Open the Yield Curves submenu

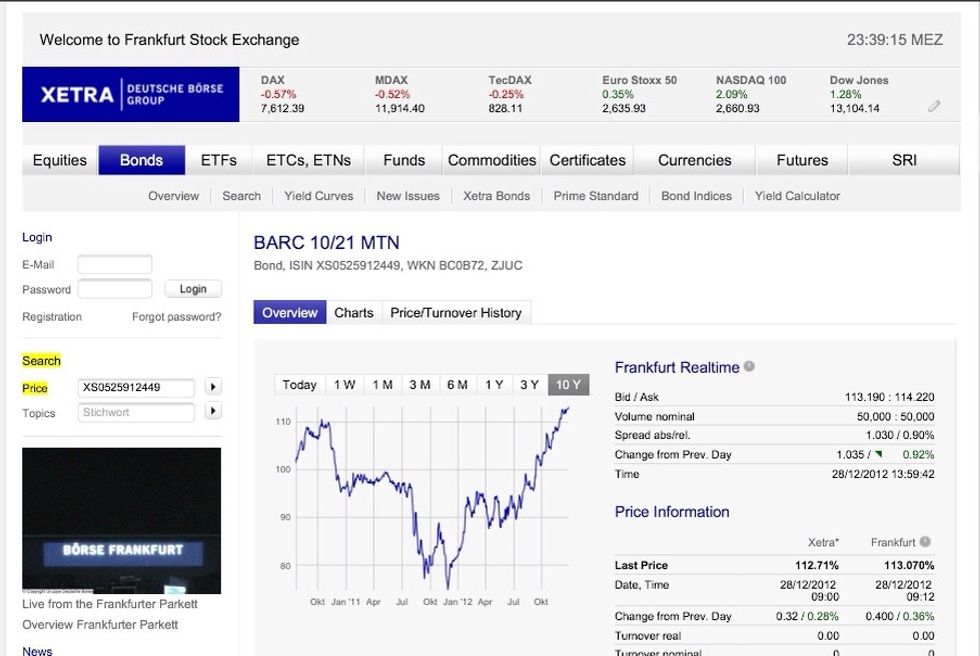click(x=319, y=196)
